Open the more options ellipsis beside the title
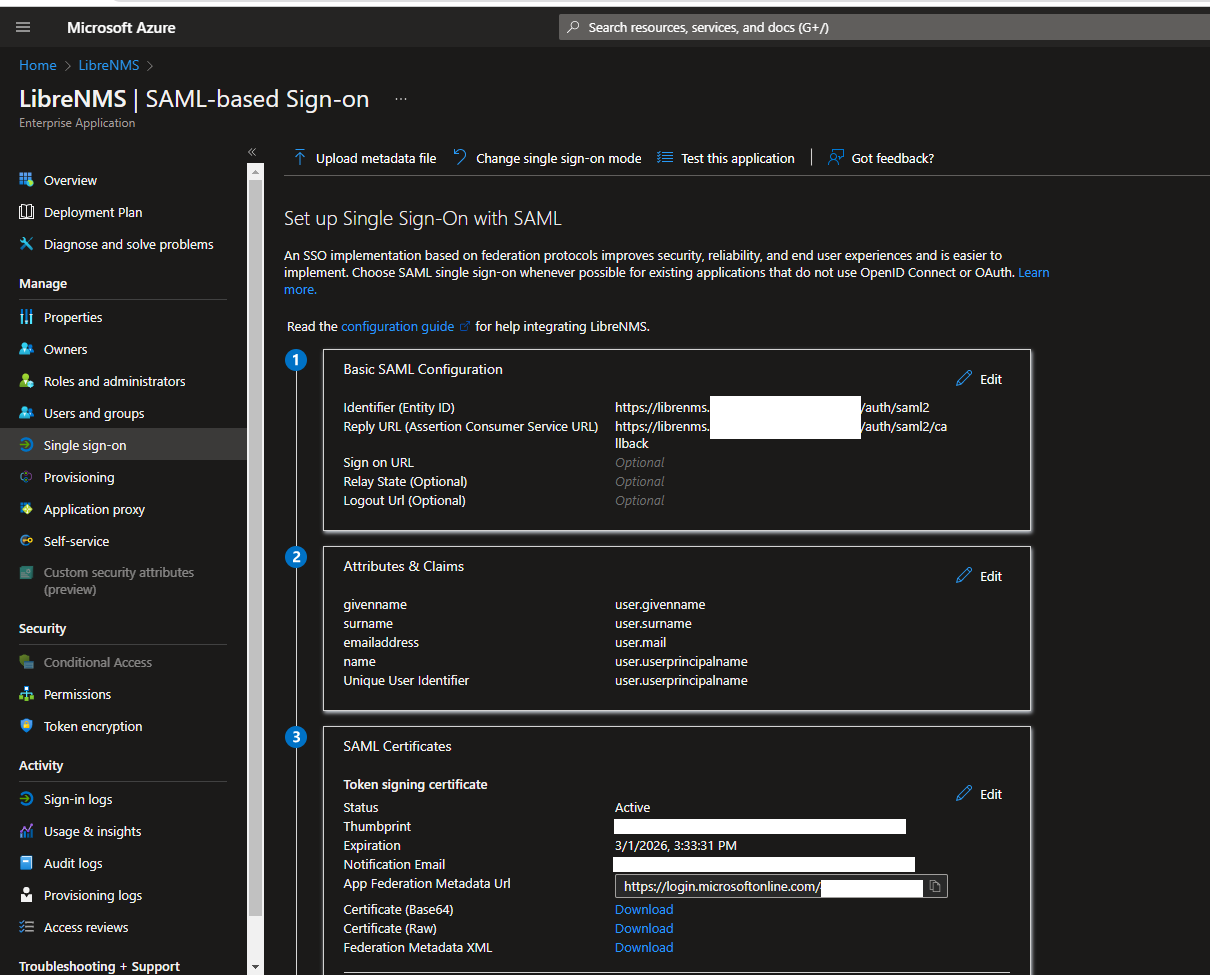 click(401, 99)
